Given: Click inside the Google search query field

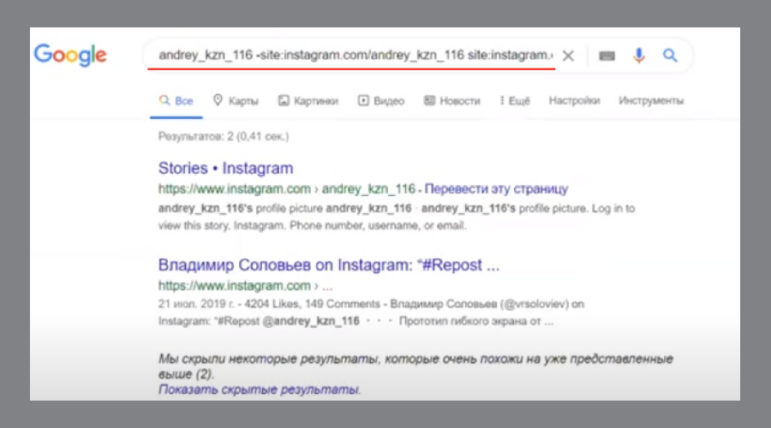Looking at the screenshot, I should (350, 56).
